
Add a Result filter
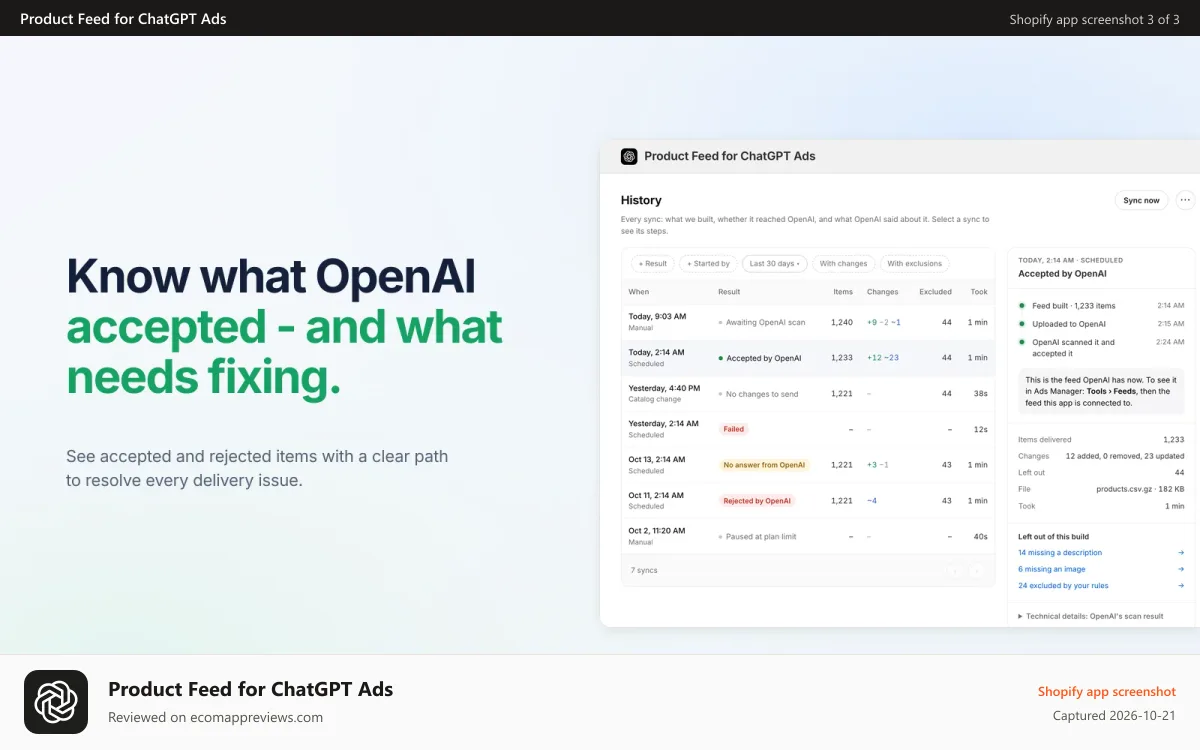click(x=652, y=264)
